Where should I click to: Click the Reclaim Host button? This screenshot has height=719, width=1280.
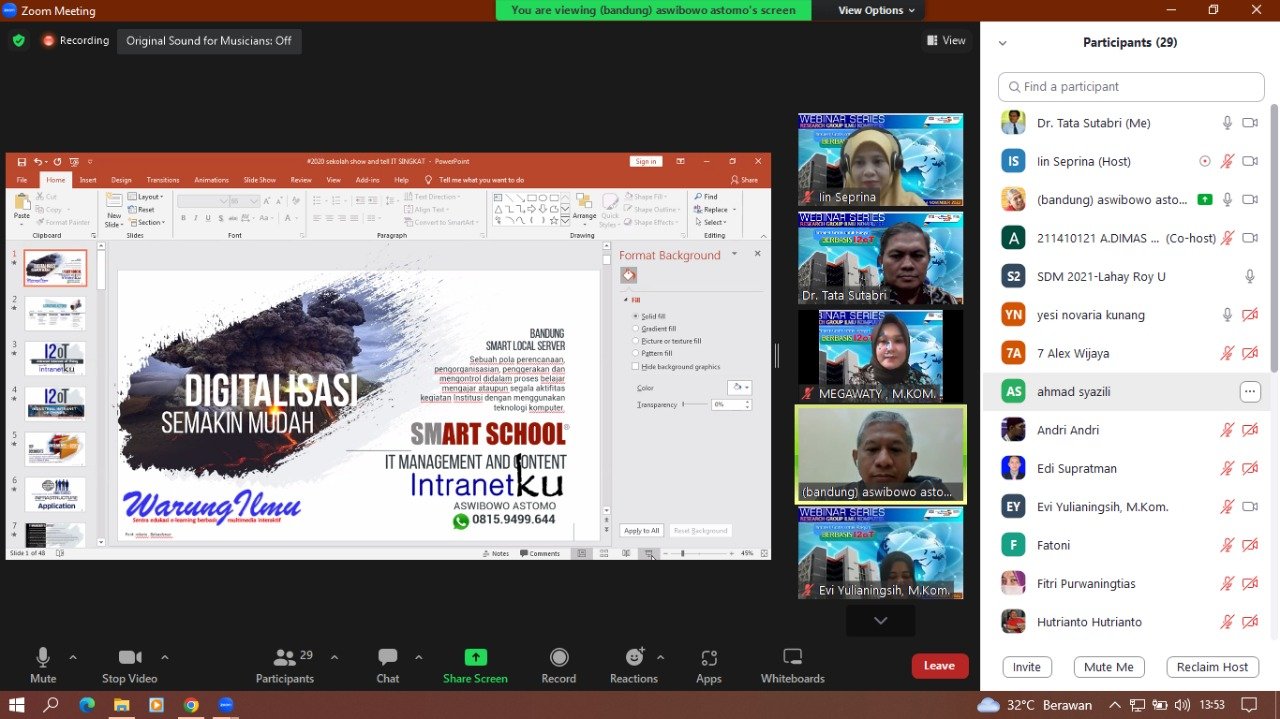pos(1212,667)
